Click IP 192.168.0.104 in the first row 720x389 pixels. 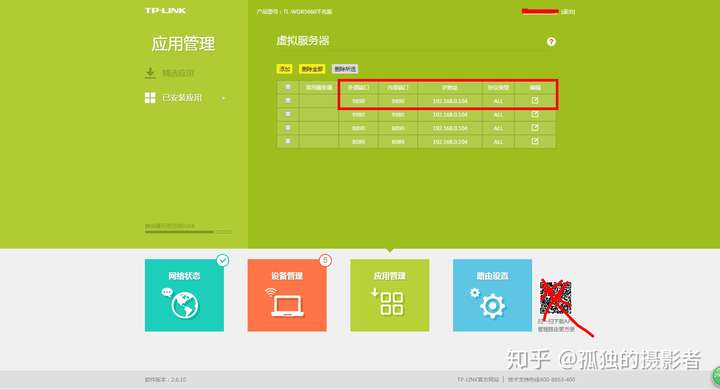click(450, 101)
